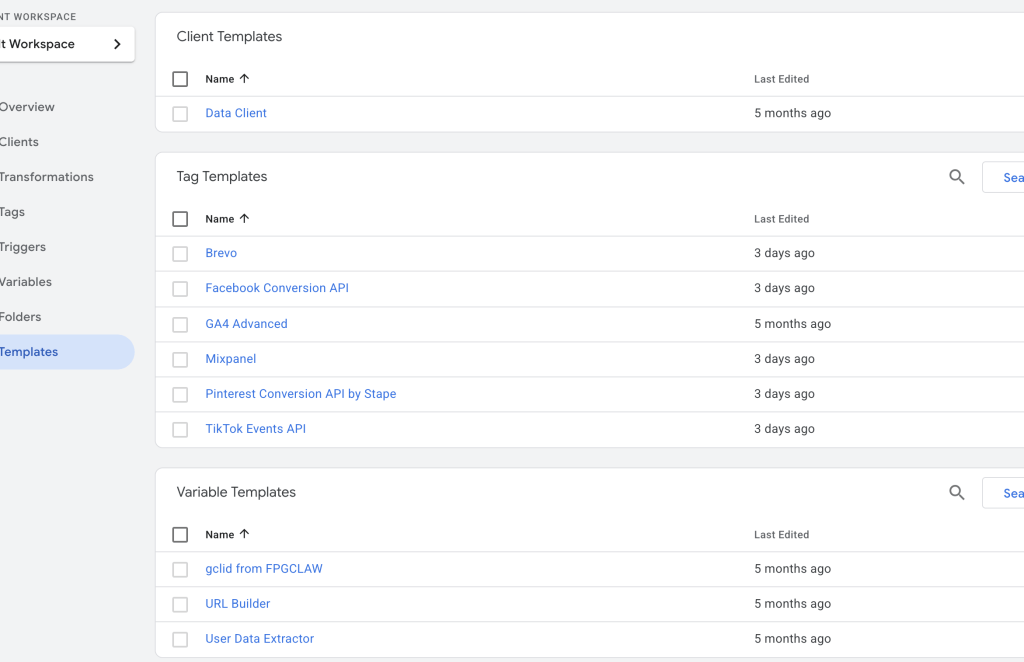Screen dimensions: 1024x662
Task: Open the Data Client template
Action: 236,113
